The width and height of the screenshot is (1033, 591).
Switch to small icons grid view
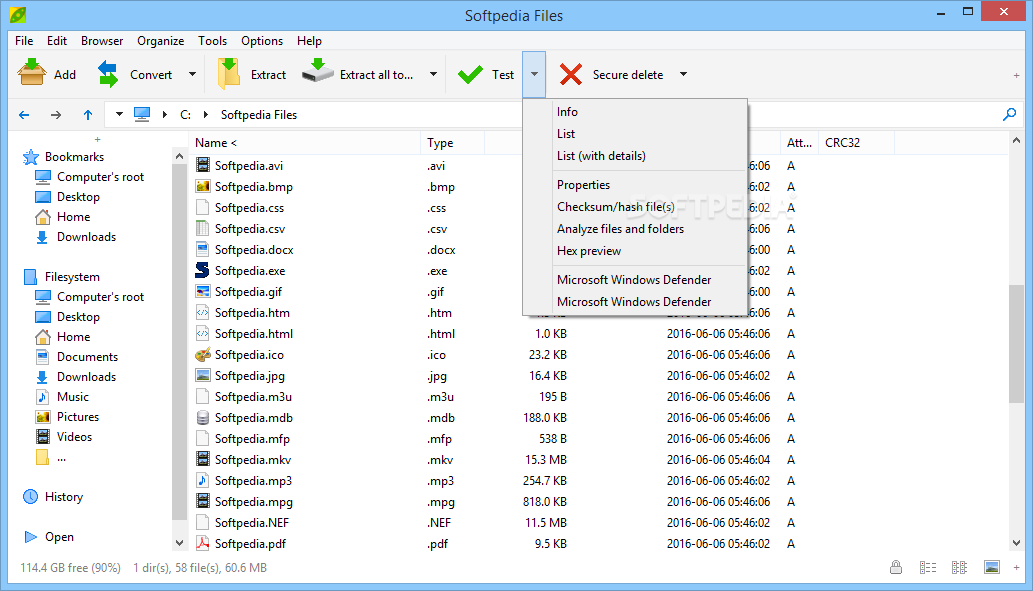[959, 567]
